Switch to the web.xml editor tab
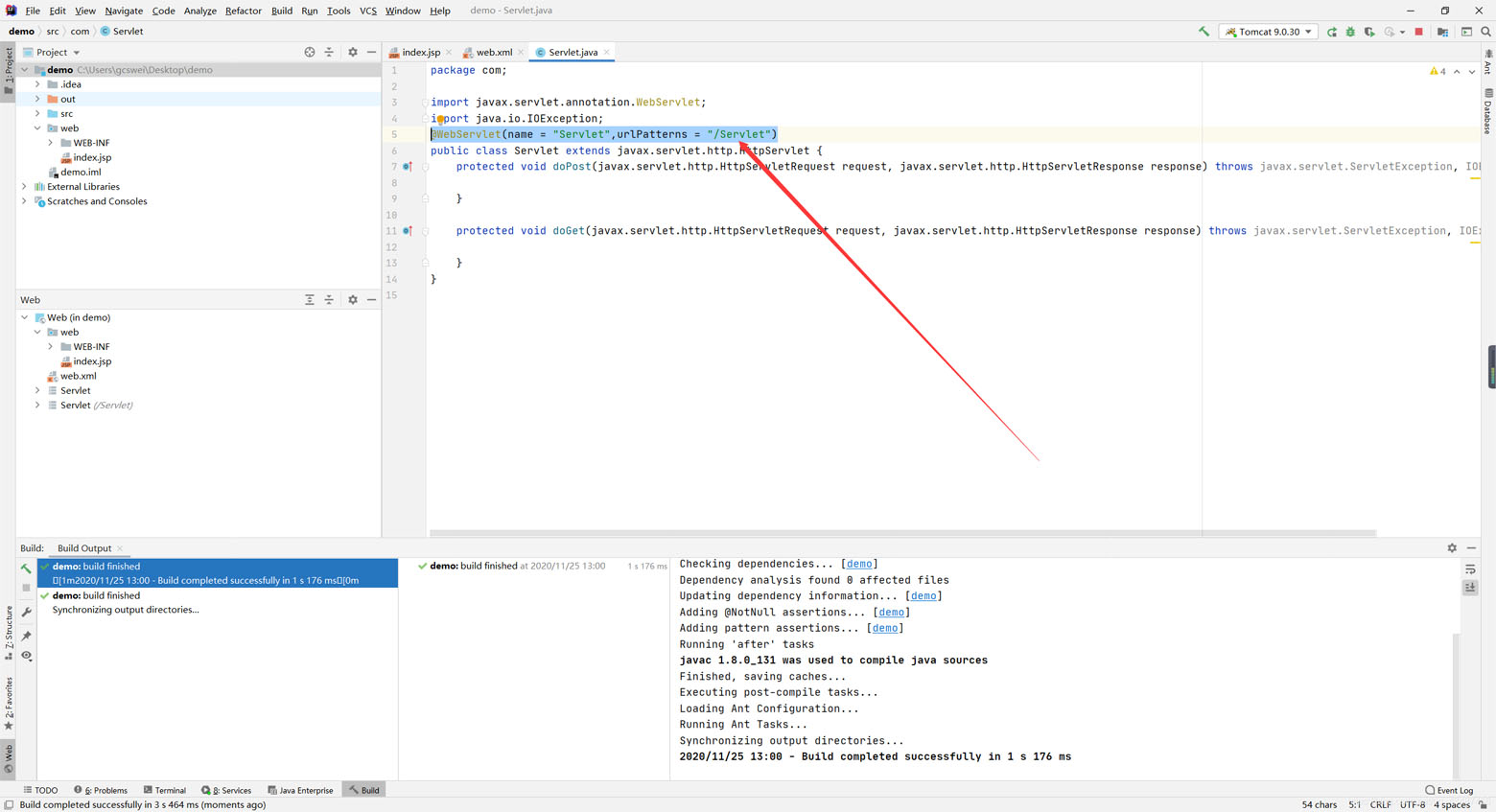 click(x=493, y=52)
